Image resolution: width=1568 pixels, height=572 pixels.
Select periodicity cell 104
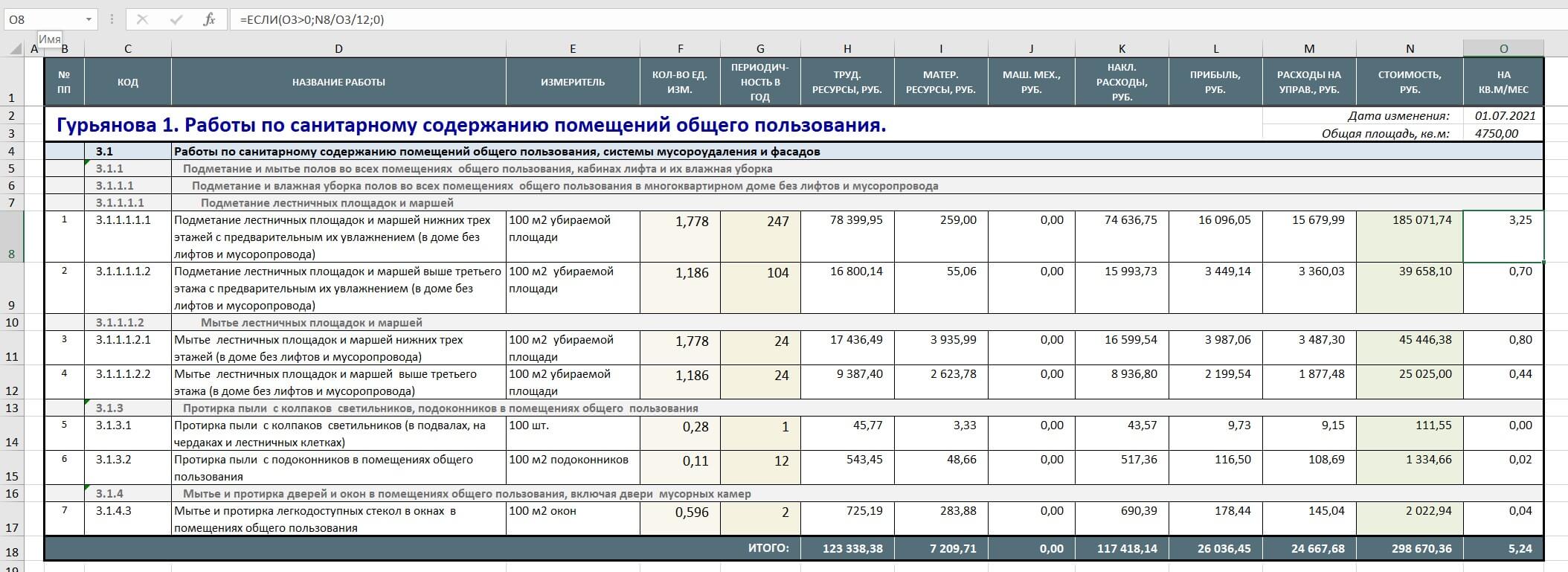tap(760, 288)
